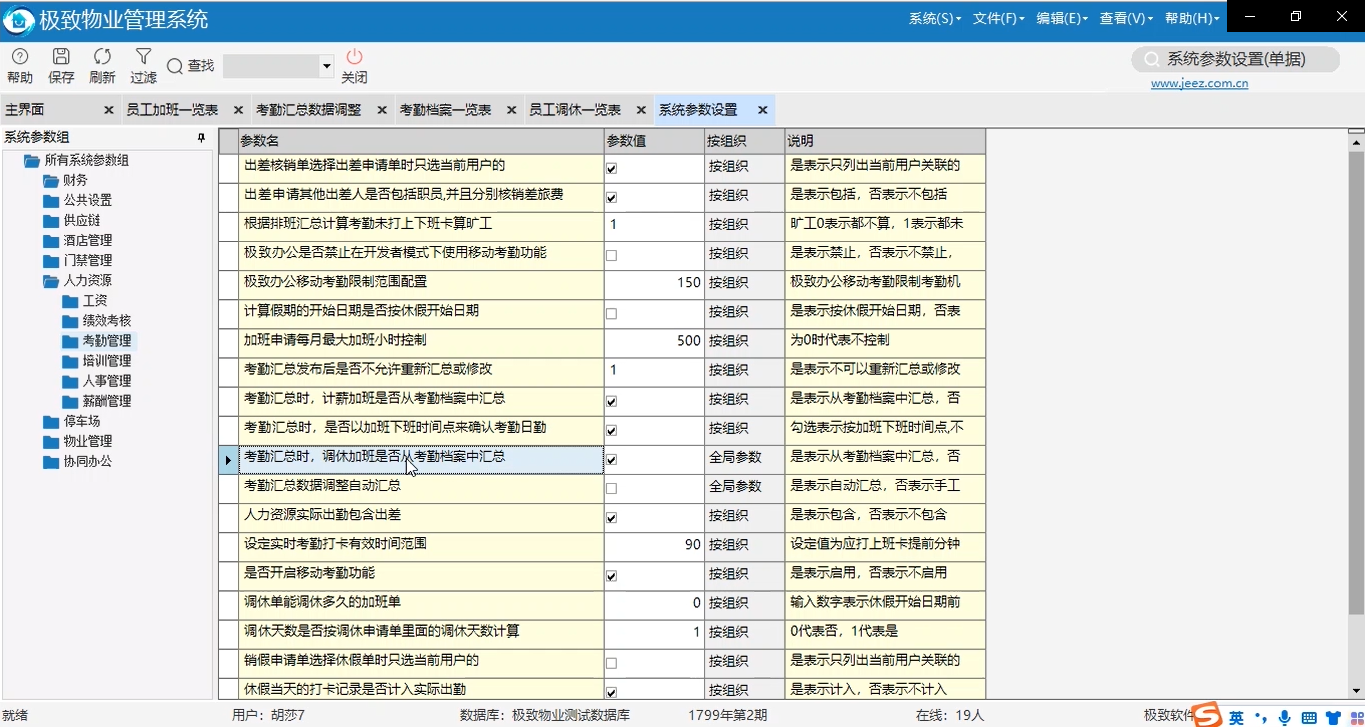
Task: Switch to the 主界面 tab
Action: (x=25, y=110)
